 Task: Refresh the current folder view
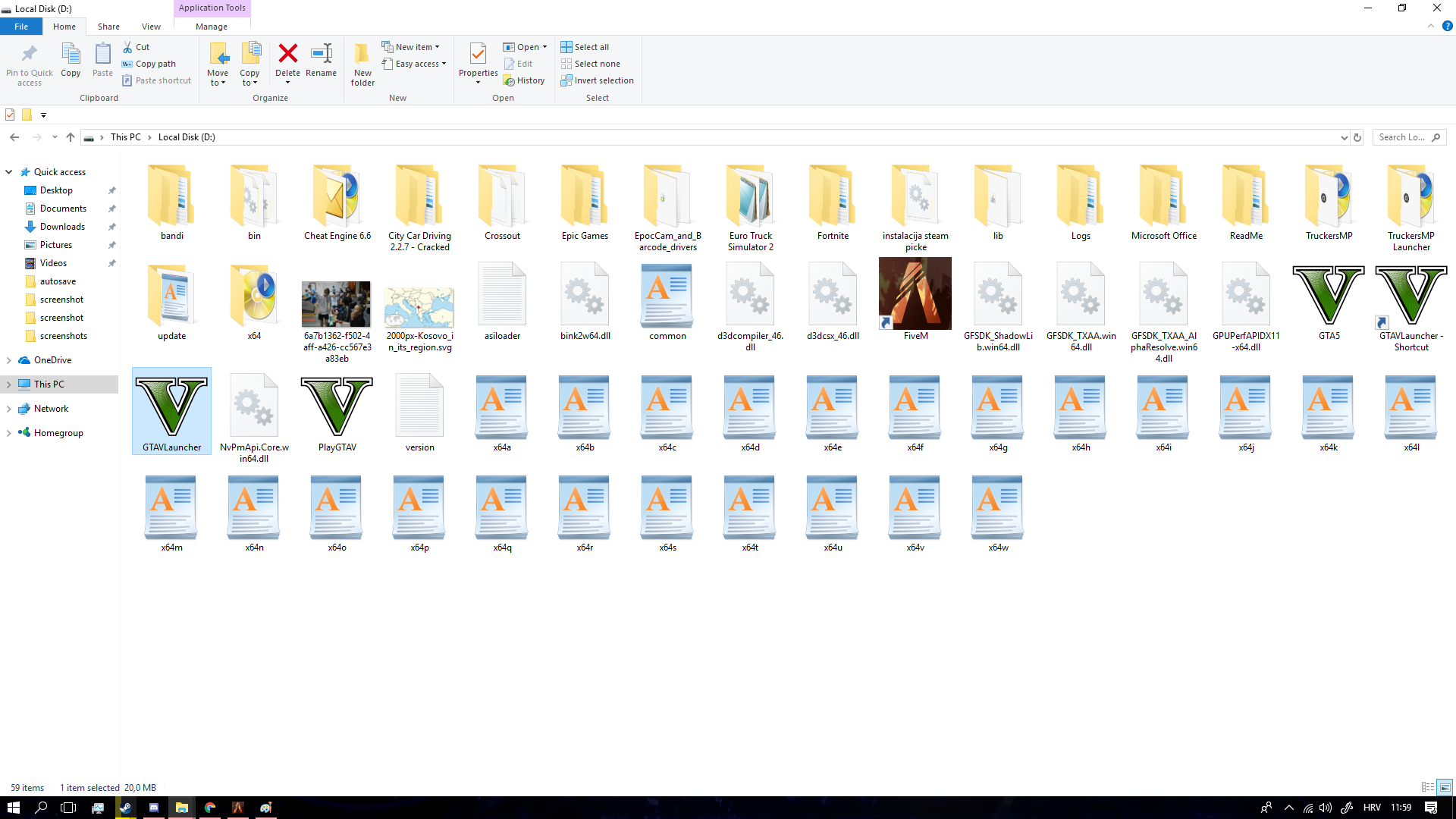[x=1357, y=137]
